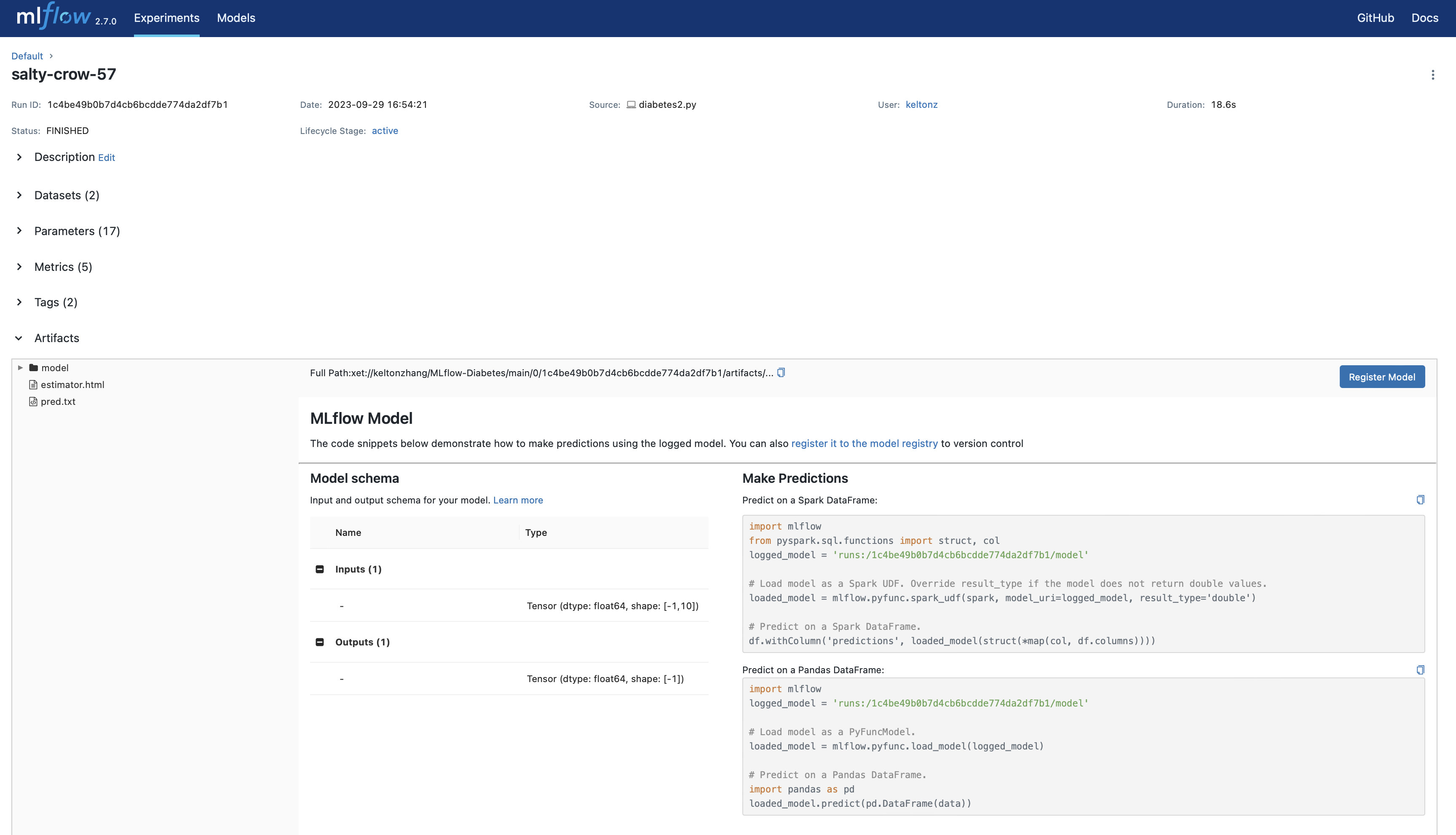Copy the Spark DataFrame code snippet
The height and width of the screenshot is (835, 1456).
(x=1420, y=500)
